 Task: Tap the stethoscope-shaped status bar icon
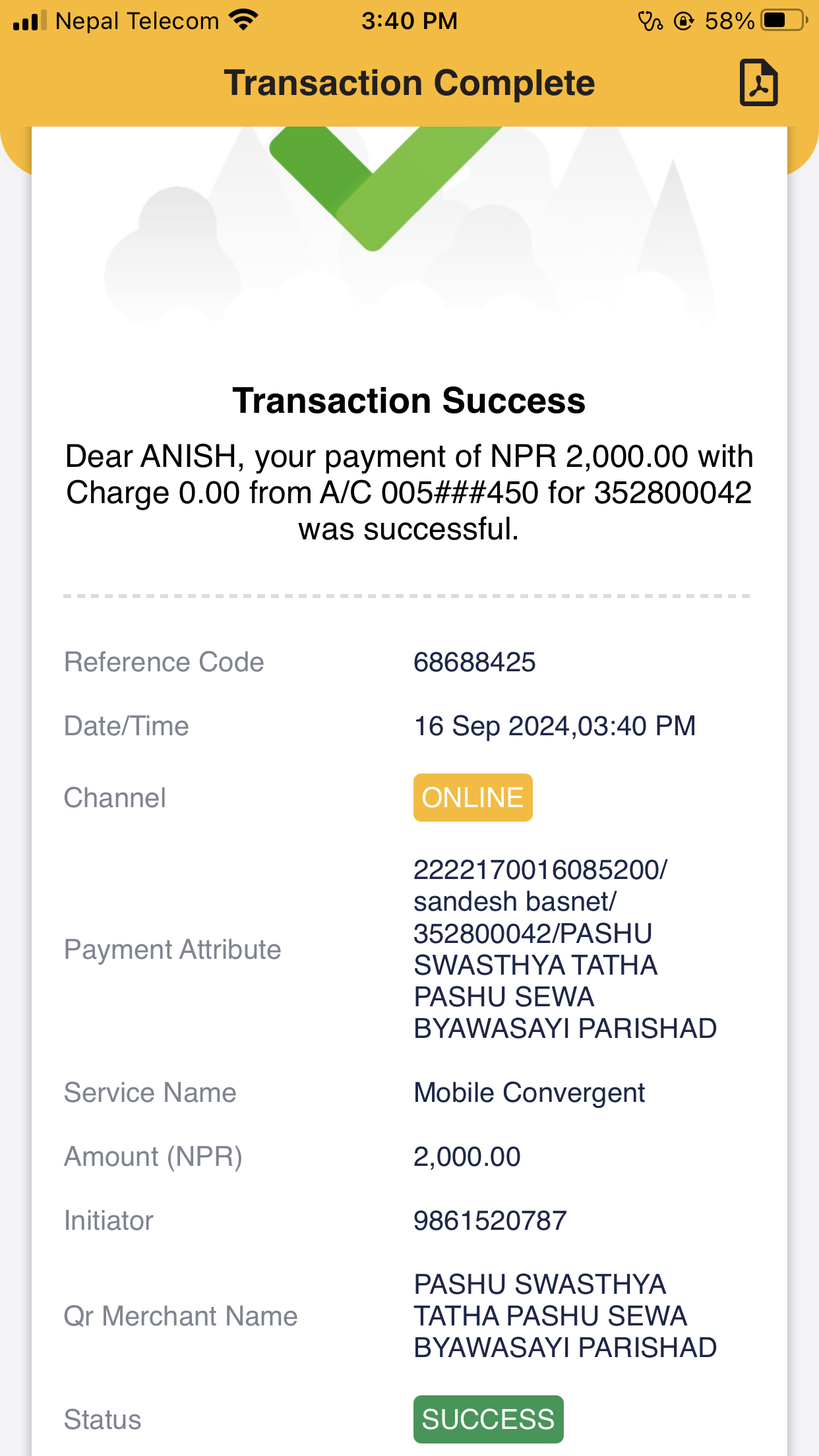(650, 21)
